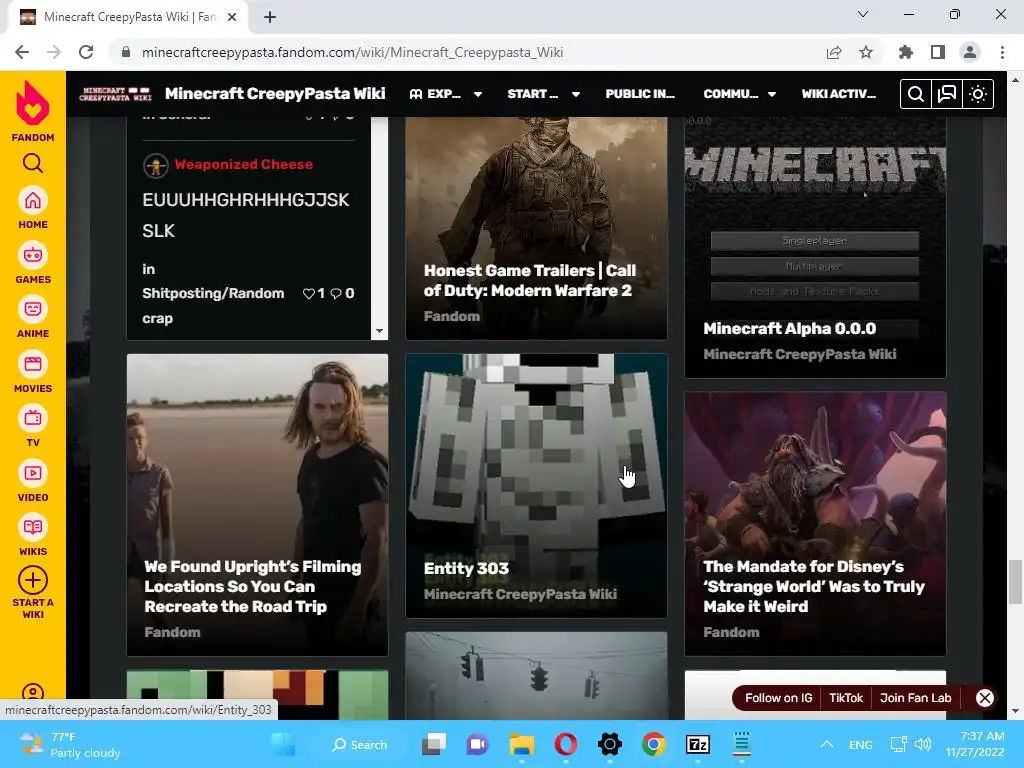Open the user profile icon in sidebar
The width and height of the screenshot is (1024, 768).
pyautogui.click(x=33, y=692)
